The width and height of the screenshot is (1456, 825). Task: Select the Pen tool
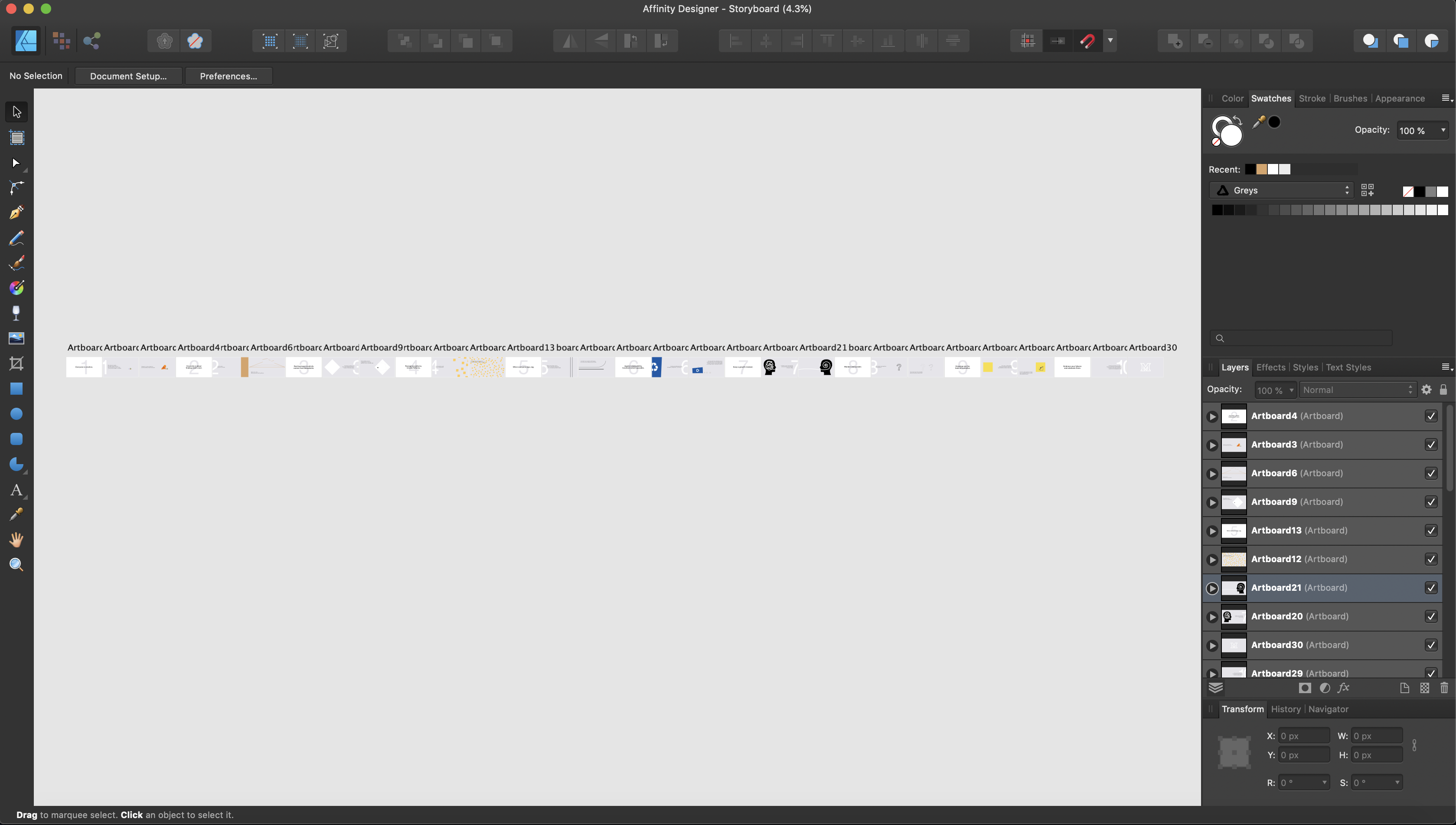[15, 214]
